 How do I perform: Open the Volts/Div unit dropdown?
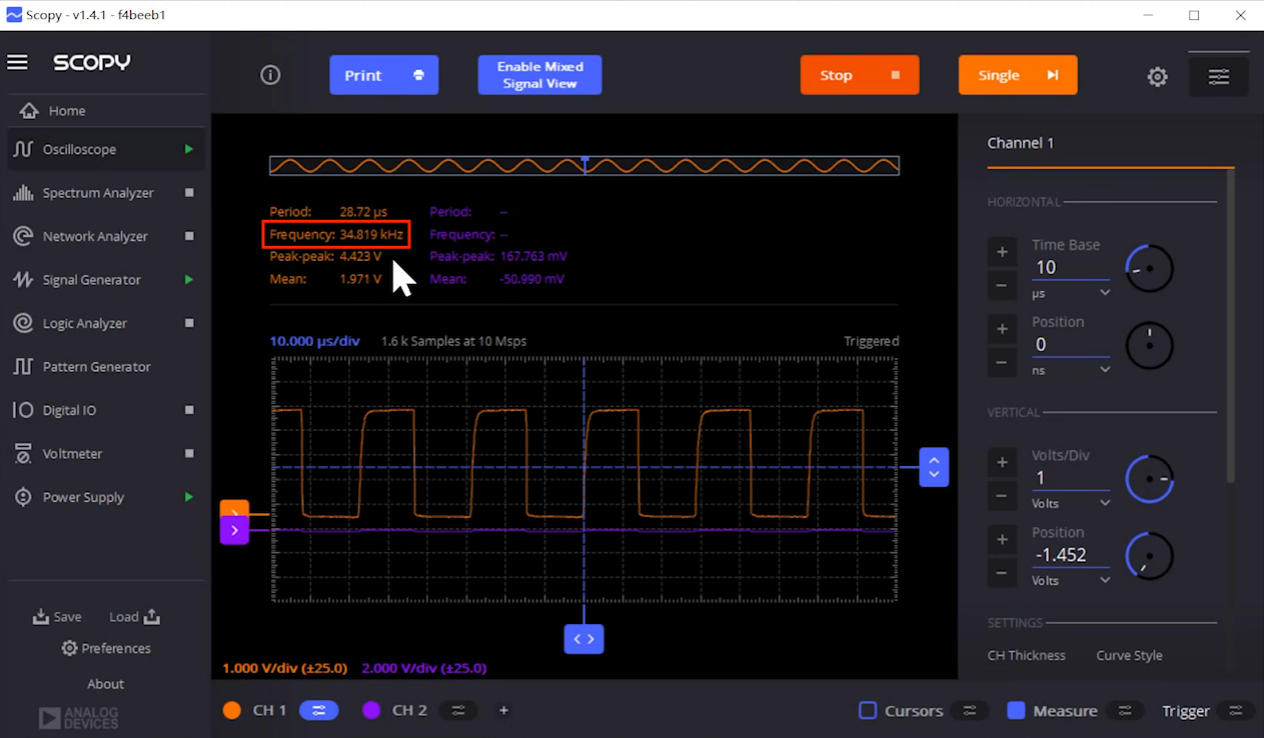pyautogui.click(x=1071, y=503)
